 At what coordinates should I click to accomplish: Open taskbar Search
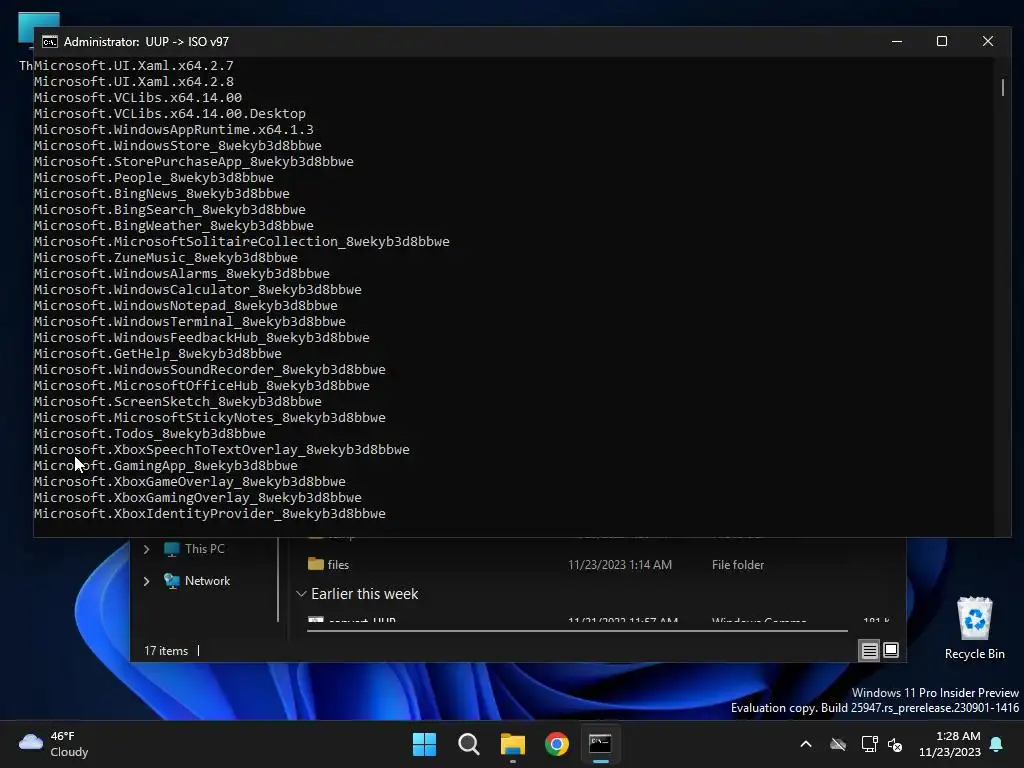pos(469,744)
